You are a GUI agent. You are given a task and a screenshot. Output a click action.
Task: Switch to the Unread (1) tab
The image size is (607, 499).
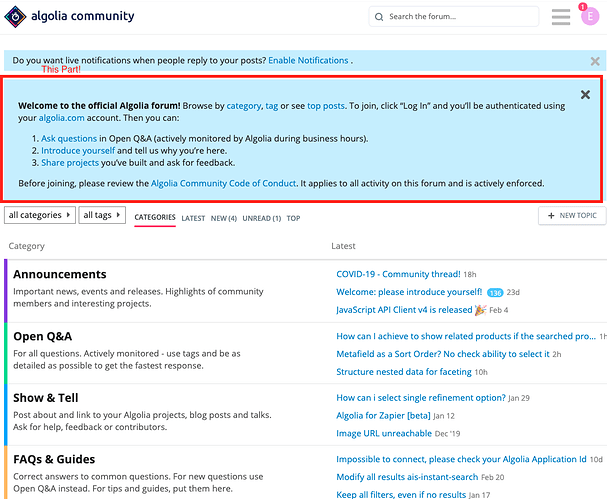click(x=262, y=218)
